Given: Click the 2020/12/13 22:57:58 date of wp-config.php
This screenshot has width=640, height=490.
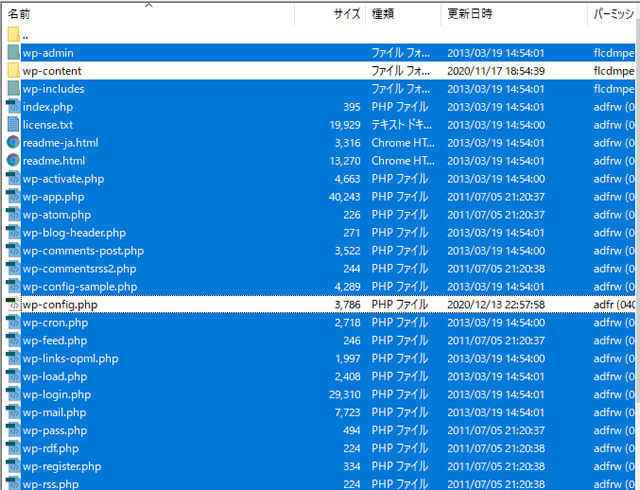Looking at the screenshot, I should pyautogui.click(x=496, y=305).
